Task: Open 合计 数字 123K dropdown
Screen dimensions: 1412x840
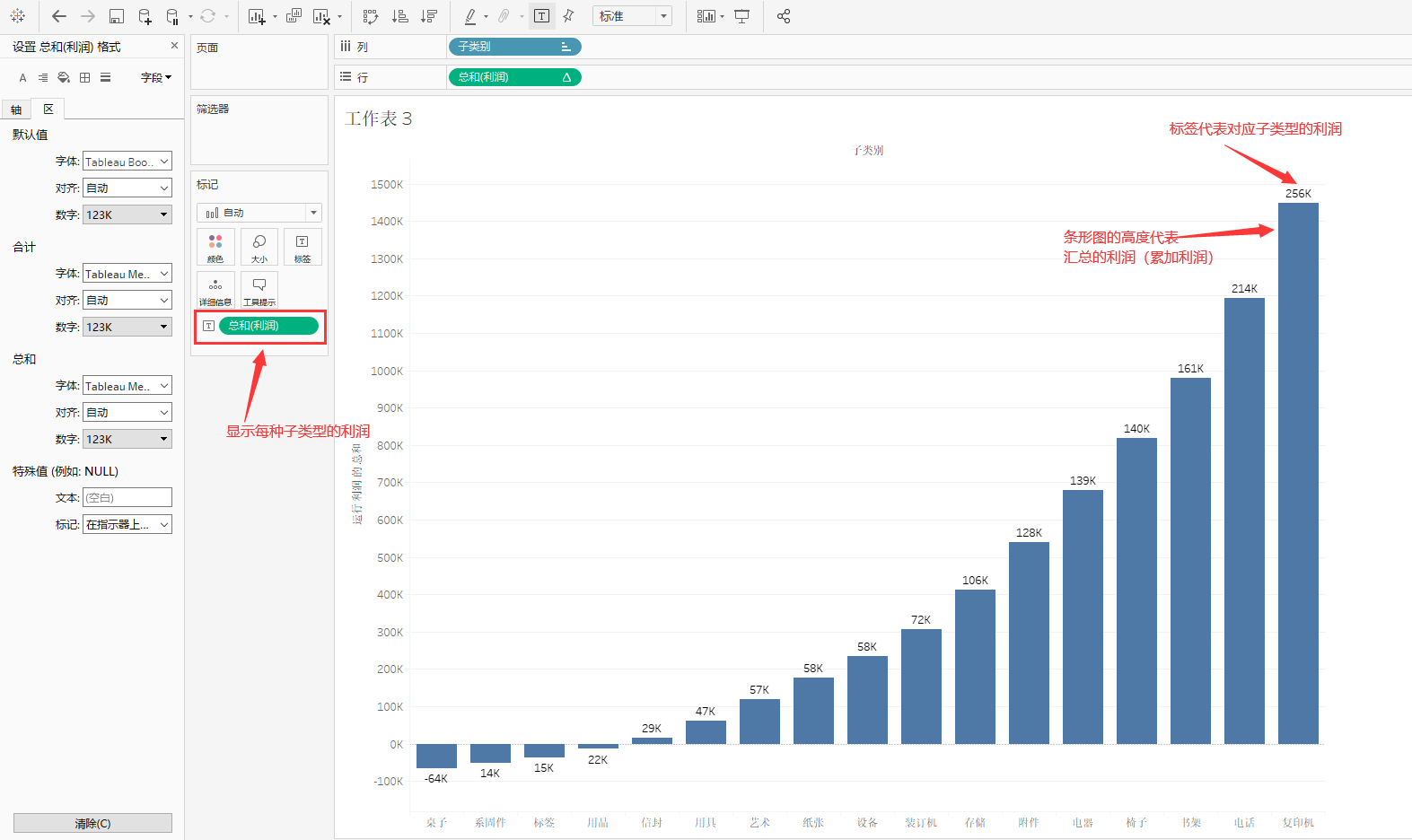Action: click(127, 328)
